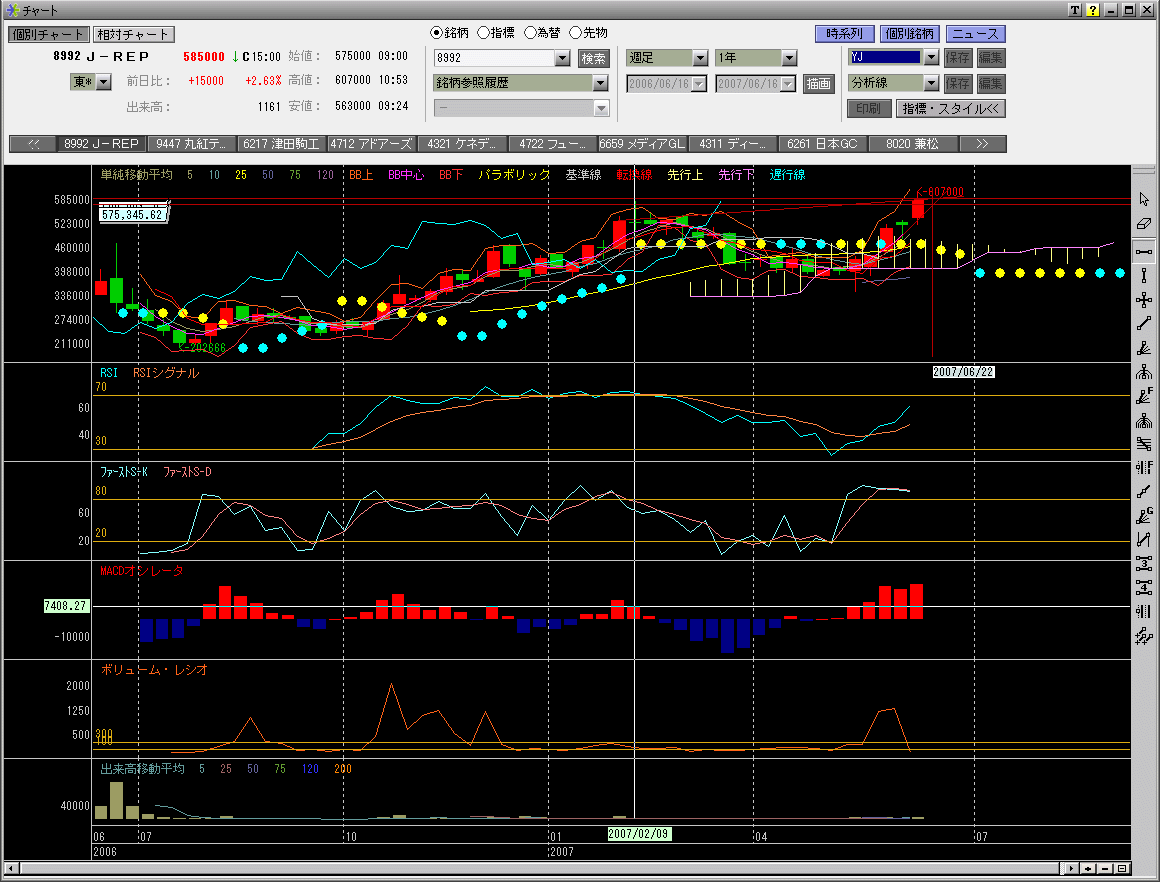Select the eraser tool
Image resolution: width=1160 pixels, height=882 pixels.
(1144, 223)
